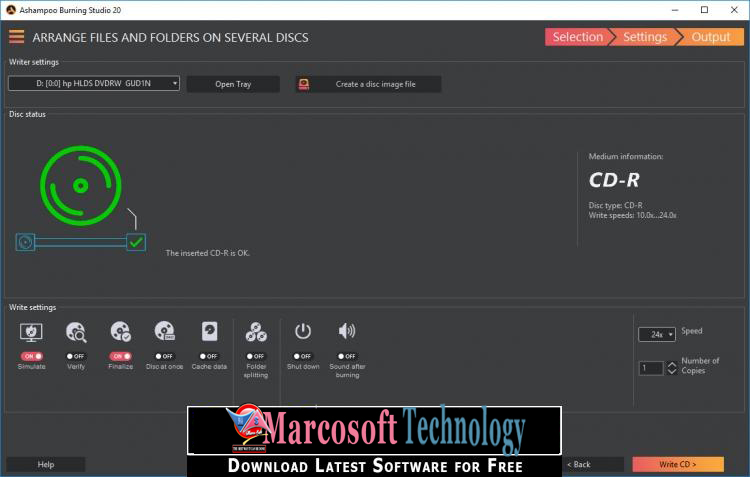Click the Verify disc magnifier icon
The width and height of the screenshot is (750, 477).
[76, 332]
